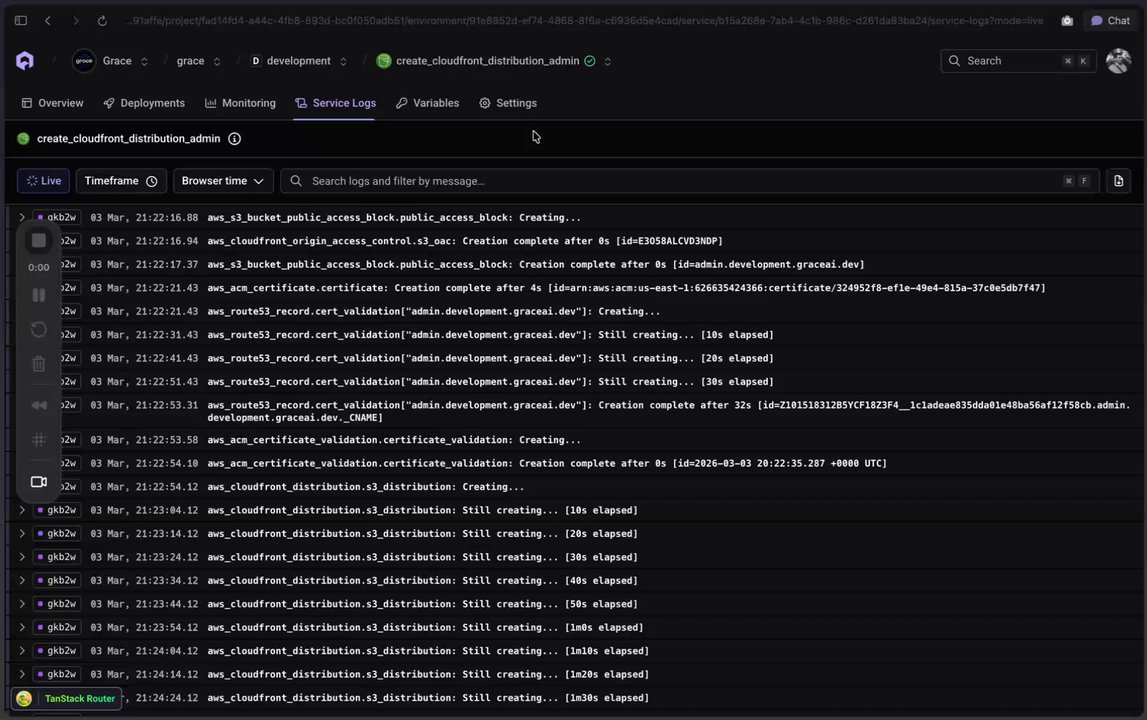Click the stop recording square icon

tap(39, 241)
